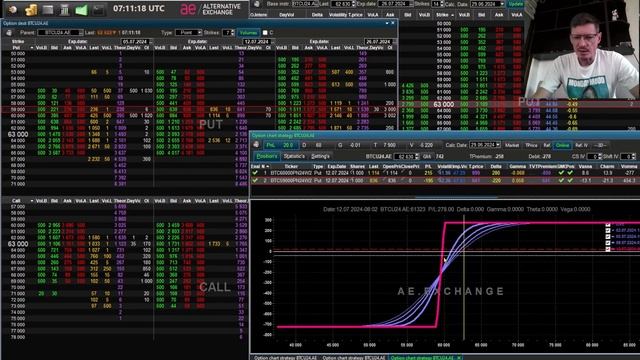Toggle the C checkbox next to Volumes
Screen dimensions: 640x360
point(265,33)
